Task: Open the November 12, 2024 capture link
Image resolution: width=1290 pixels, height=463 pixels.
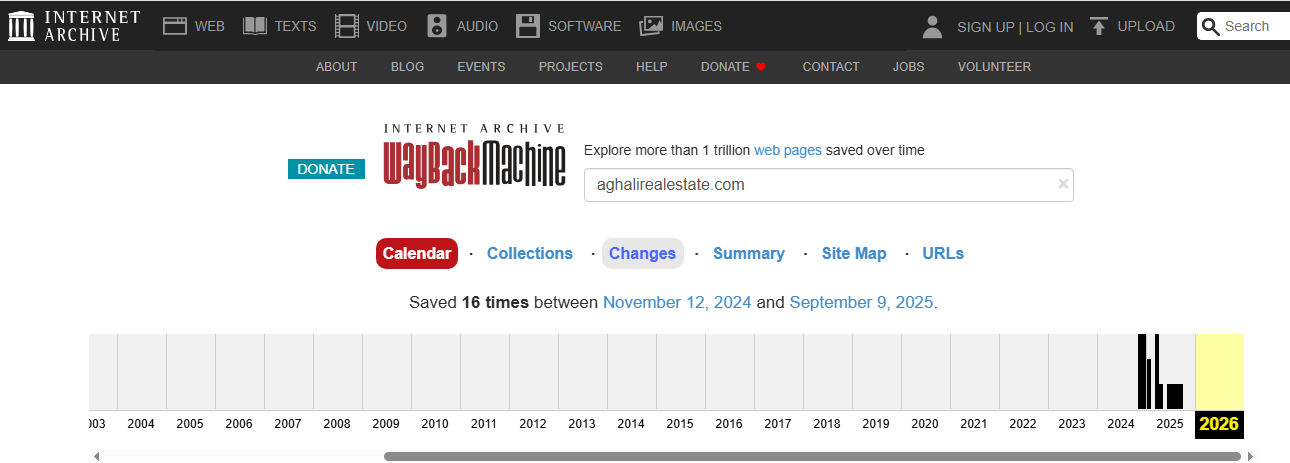Action: click(678, 302)
